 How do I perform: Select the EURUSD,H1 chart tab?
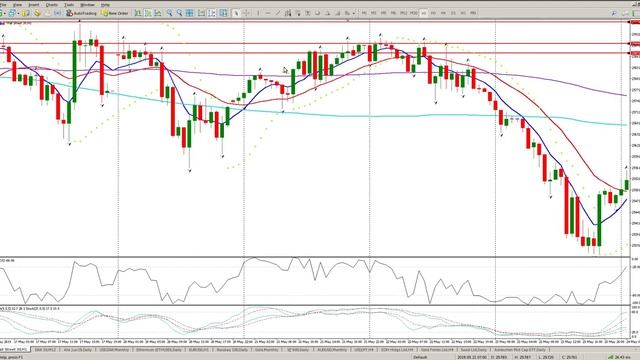click(198, 350)
